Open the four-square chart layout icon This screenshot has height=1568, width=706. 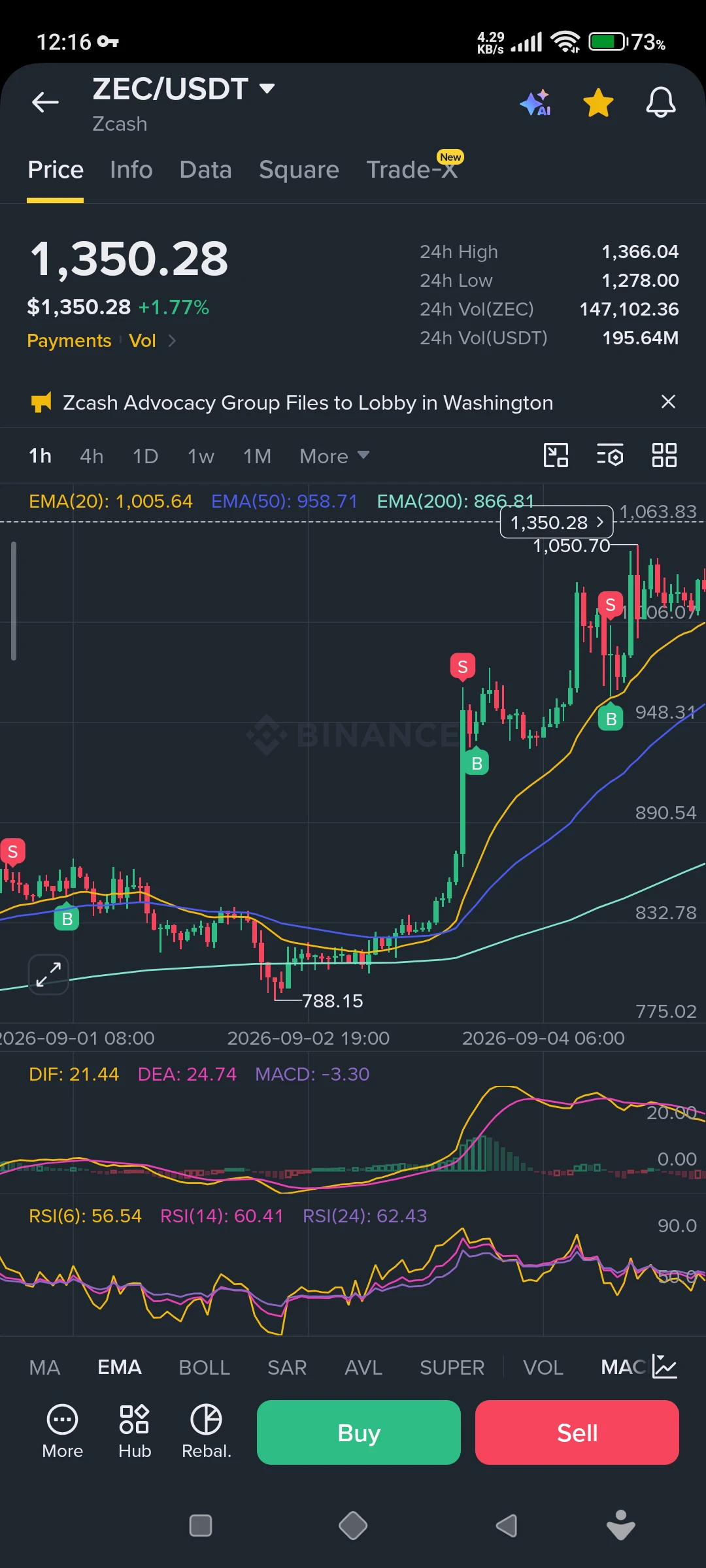(x=664, y=455)
